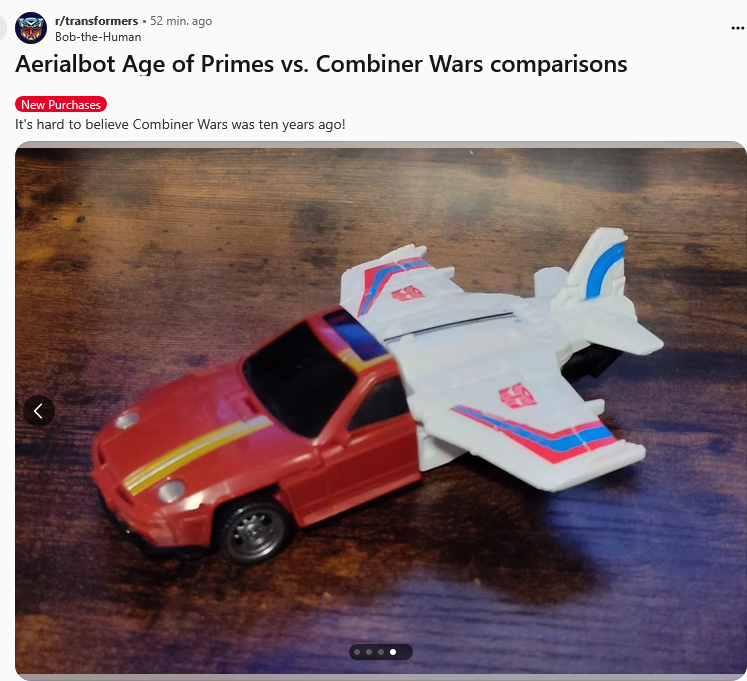The height and width of the screenshot is (681, 747).
Task: Click the partially visible back button circle
Action: [x=2, y=28]
